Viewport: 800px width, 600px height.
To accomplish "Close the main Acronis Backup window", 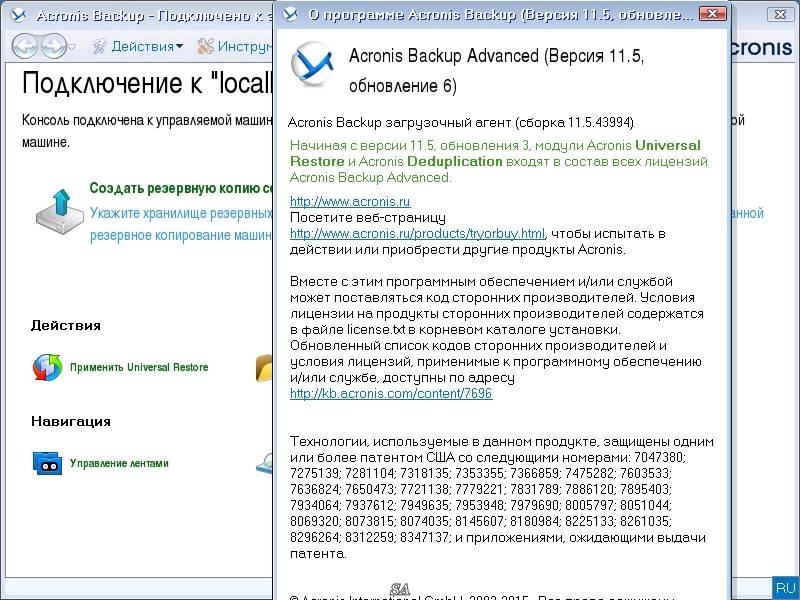I will coord(780,14).
